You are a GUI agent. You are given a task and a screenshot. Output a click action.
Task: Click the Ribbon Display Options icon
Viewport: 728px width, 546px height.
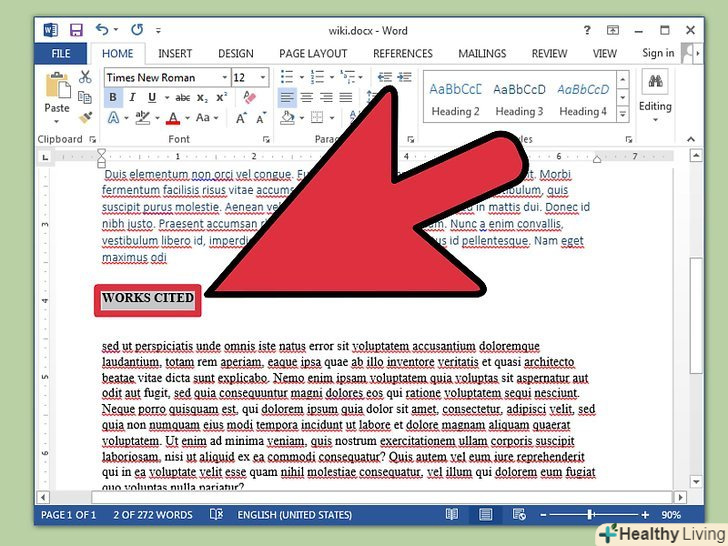(x=613, y=30)
